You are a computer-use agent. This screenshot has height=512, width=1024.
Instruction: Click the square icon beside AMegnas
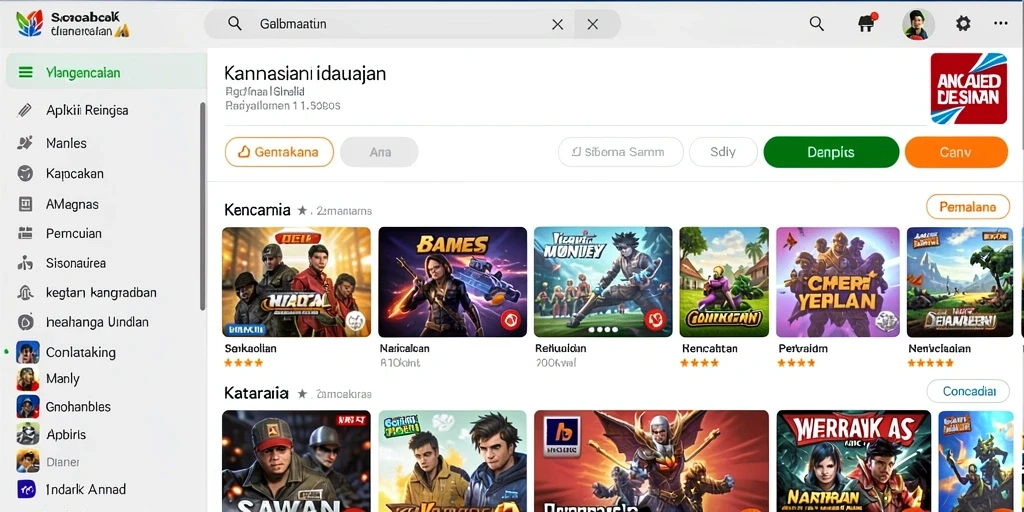pyautogui.click(x=25, y=204)
